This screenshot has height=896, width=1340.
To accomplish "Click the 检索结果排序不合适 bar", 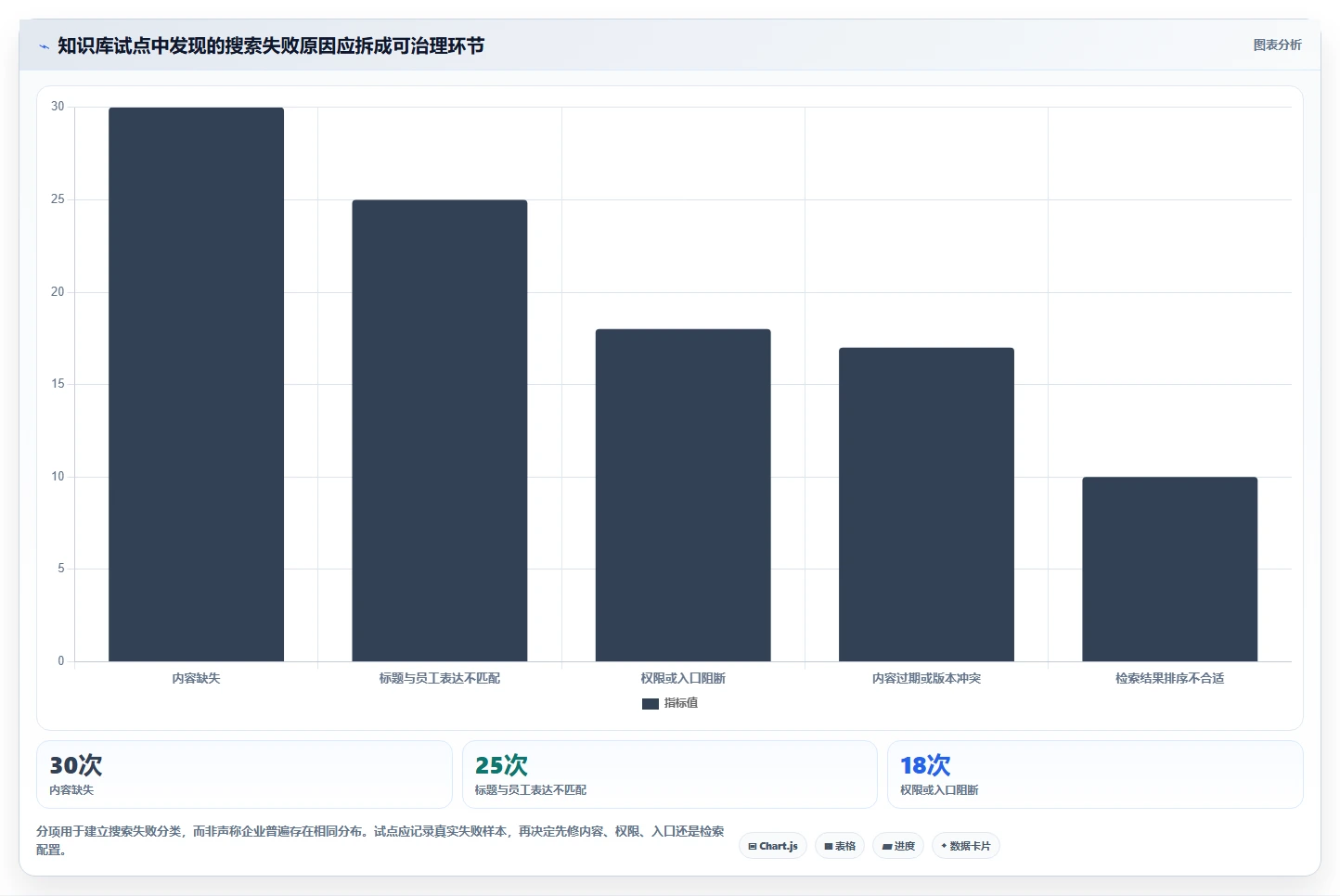I will coord(1169,569).
